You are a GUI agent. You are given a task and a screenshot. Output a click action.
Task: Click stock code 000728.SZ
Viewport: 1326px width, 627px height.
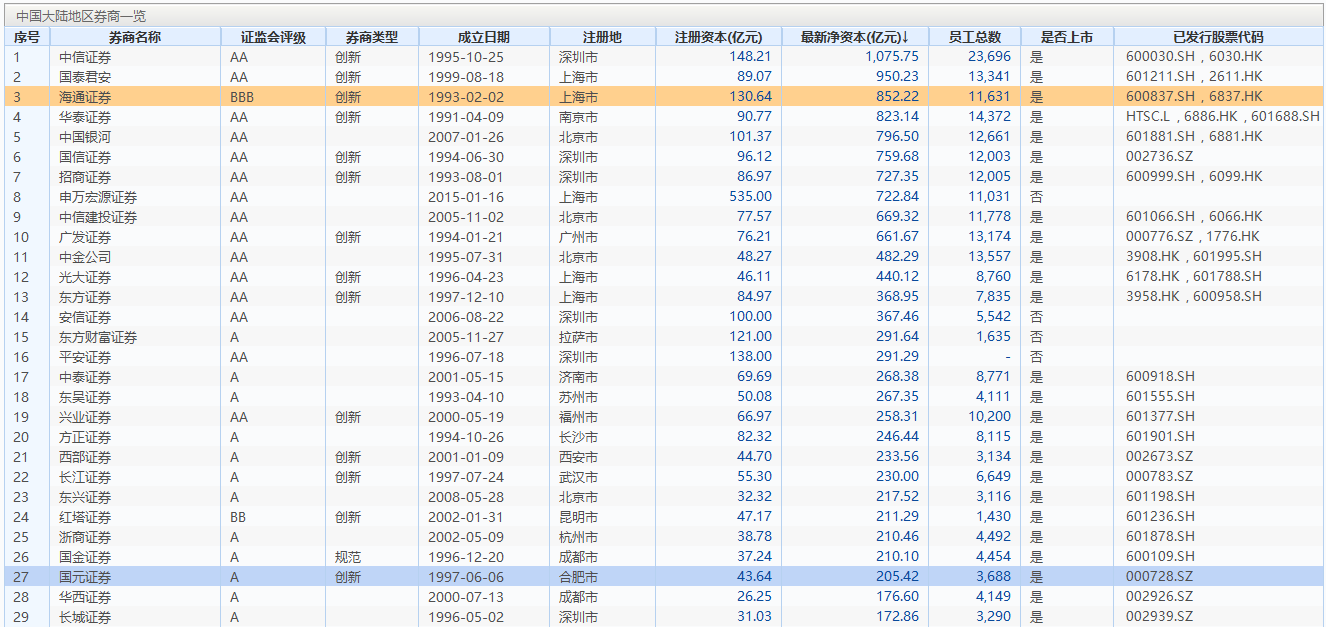click(x=1159, y=577)
